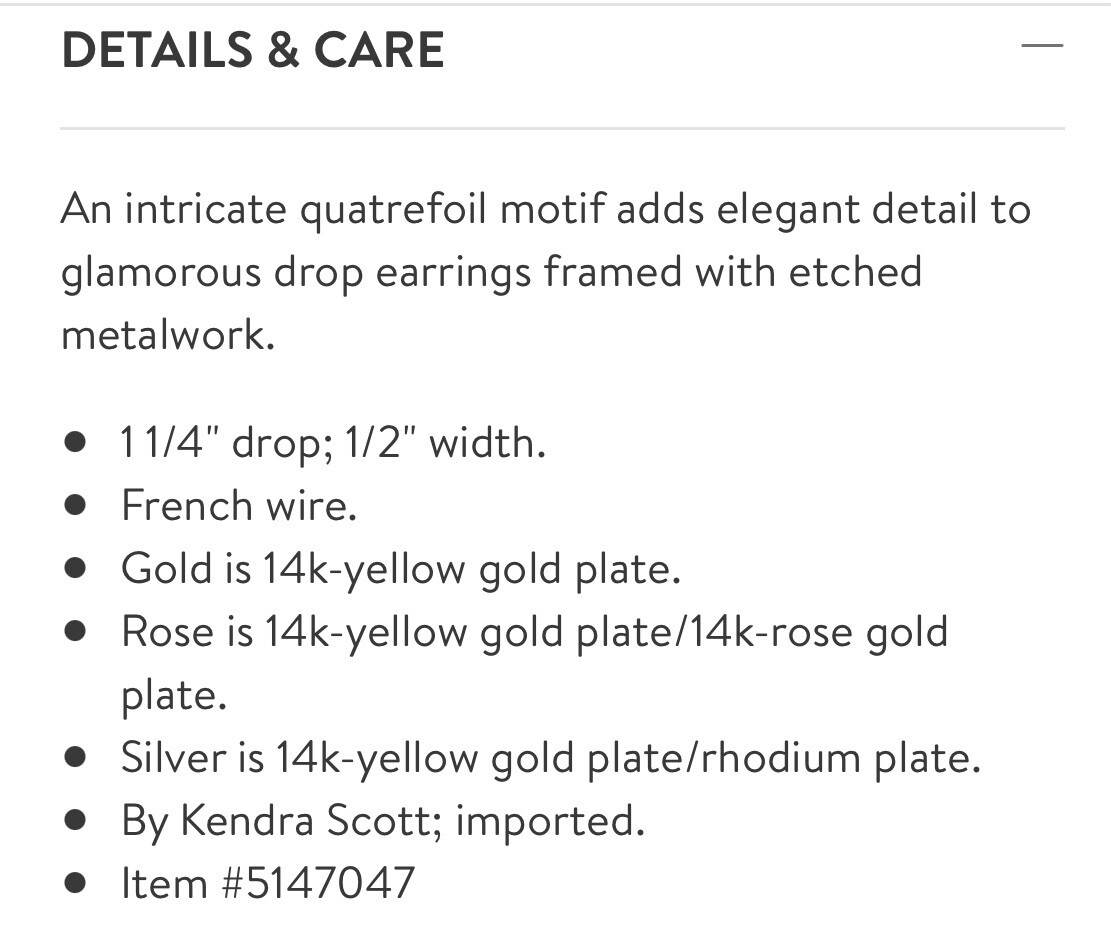
Task: Click the Gold is 14k-yellow gold plate line
Action: point(401,569)
